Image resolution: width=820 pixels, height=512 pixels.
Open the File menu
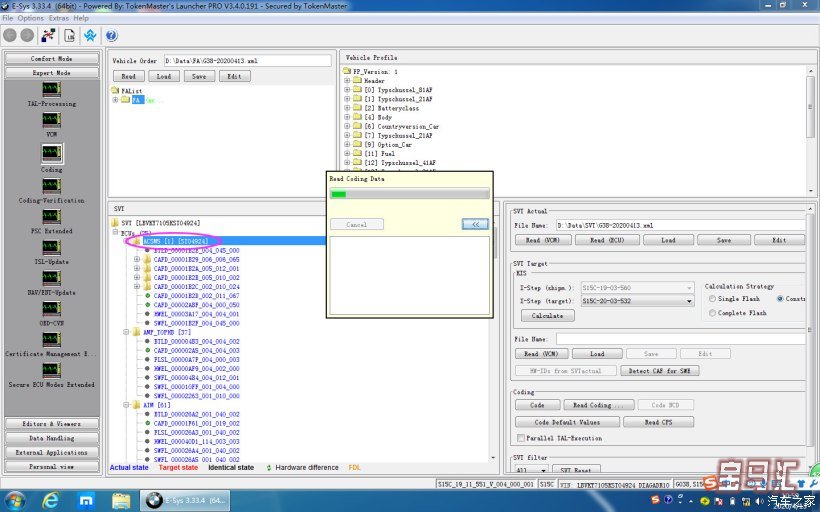coord(8,18)
